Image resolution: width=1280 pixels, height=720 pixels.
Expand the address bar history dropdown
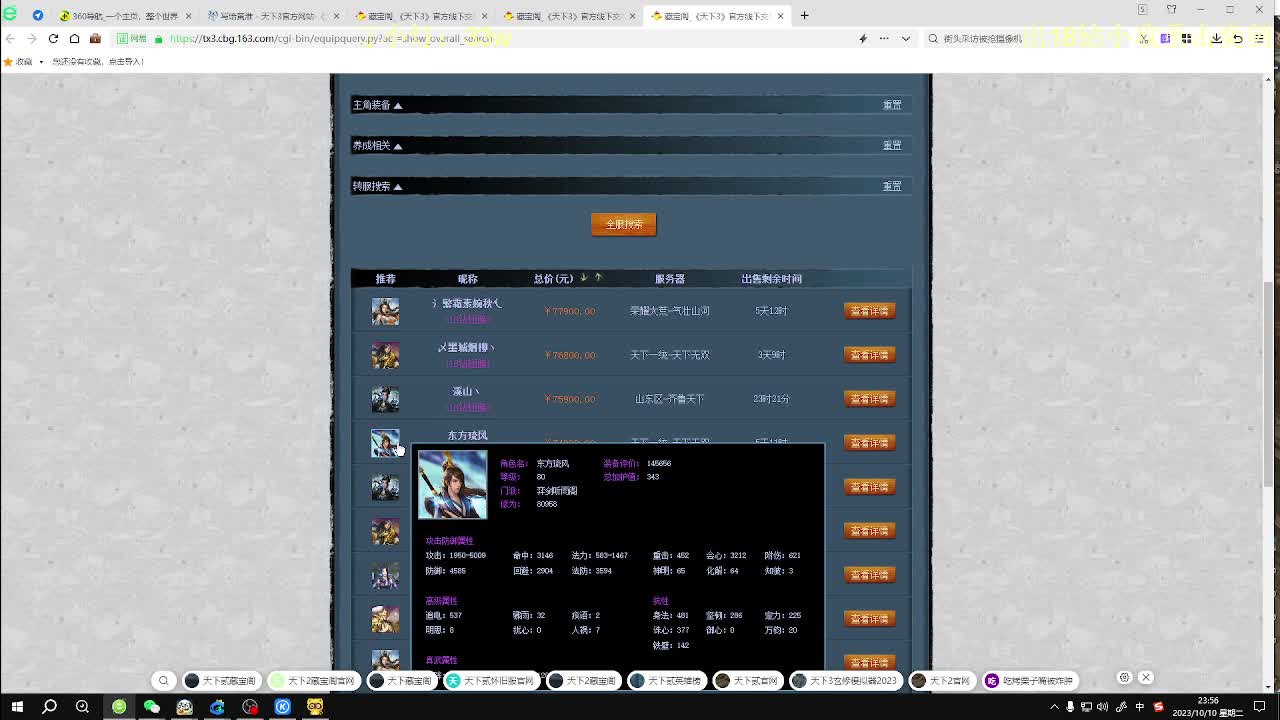tap(906, 38)
